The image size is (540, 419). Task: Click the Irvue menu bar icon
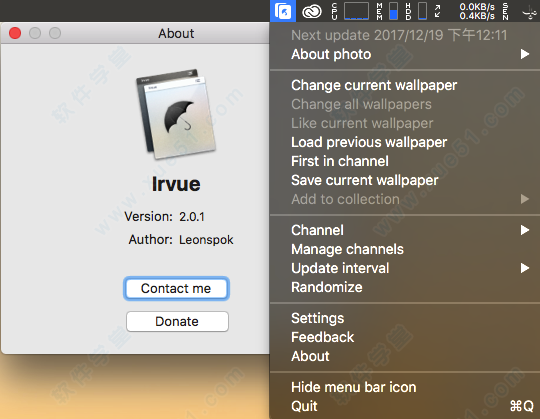coord(283,11)
